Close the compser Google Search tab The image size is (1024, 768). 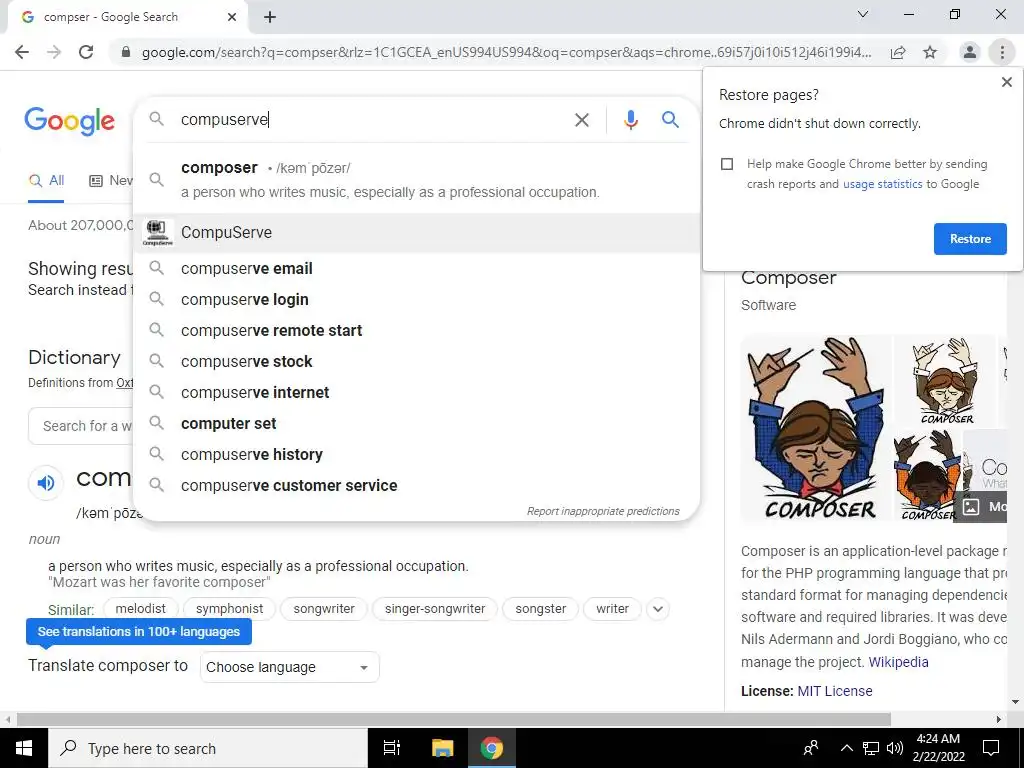232,18
